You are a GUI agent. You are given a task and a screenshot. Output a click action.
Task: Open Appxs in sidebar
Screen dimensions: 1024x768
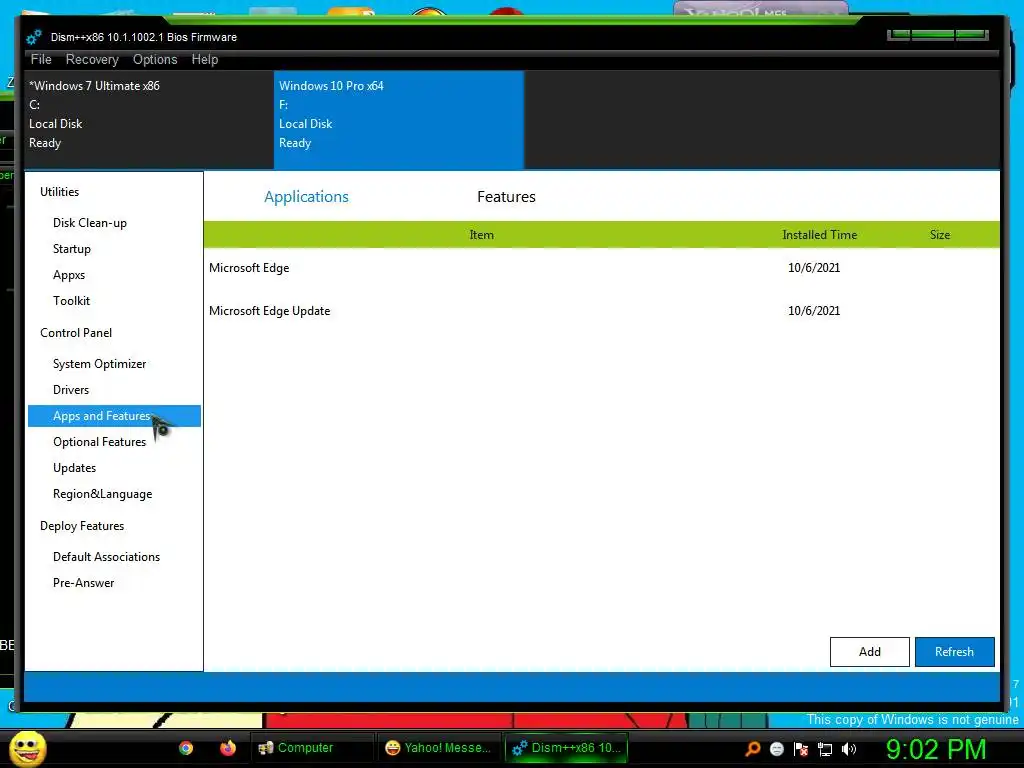click(x=69, y=275)
